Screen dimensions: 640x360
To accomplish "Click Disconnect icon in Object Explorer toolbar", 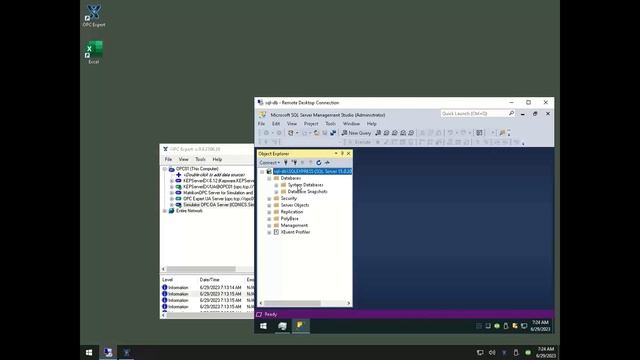I will [x=294, y=162].
